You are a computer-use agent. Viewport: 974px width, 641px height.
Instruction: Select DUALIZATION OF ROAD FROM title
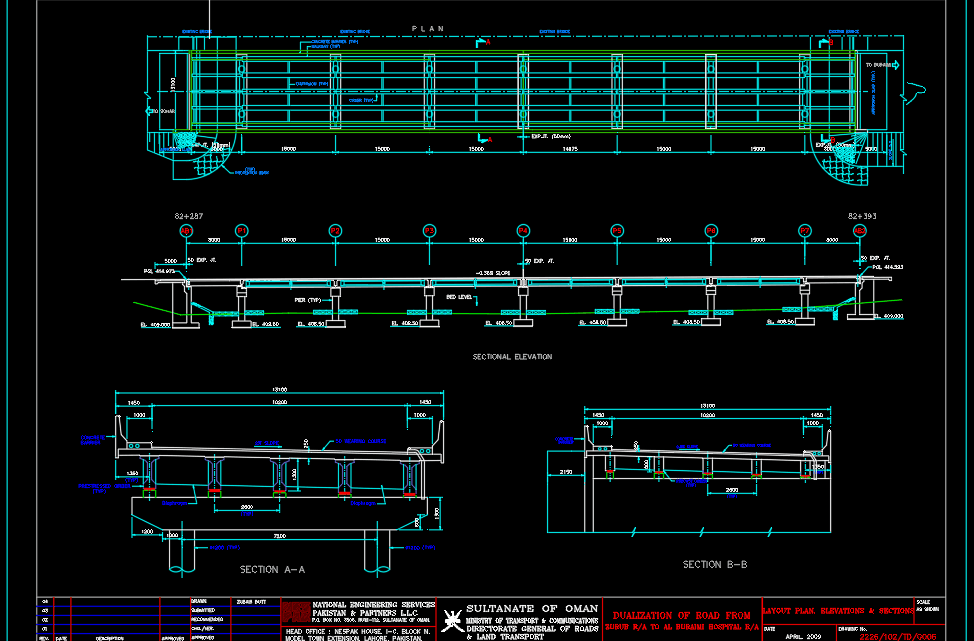pos(681,616)
